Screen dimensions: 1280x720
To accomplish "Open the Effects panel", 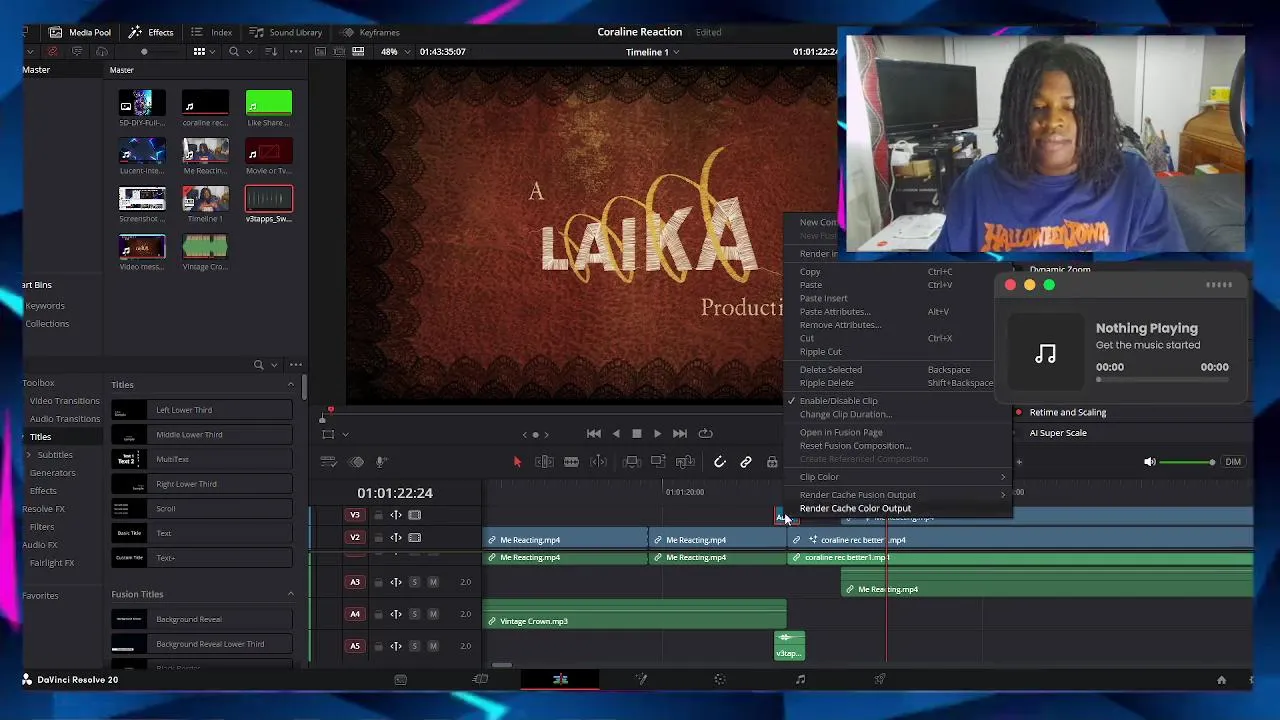I will point(151,32).
